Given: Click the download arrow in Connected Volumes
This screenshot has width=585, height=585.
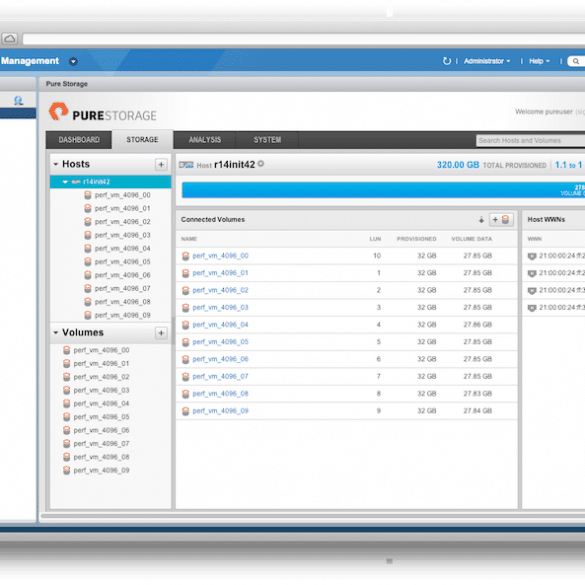Looking at the screenshot, I should pyautogui.click(x=481, y=220).
